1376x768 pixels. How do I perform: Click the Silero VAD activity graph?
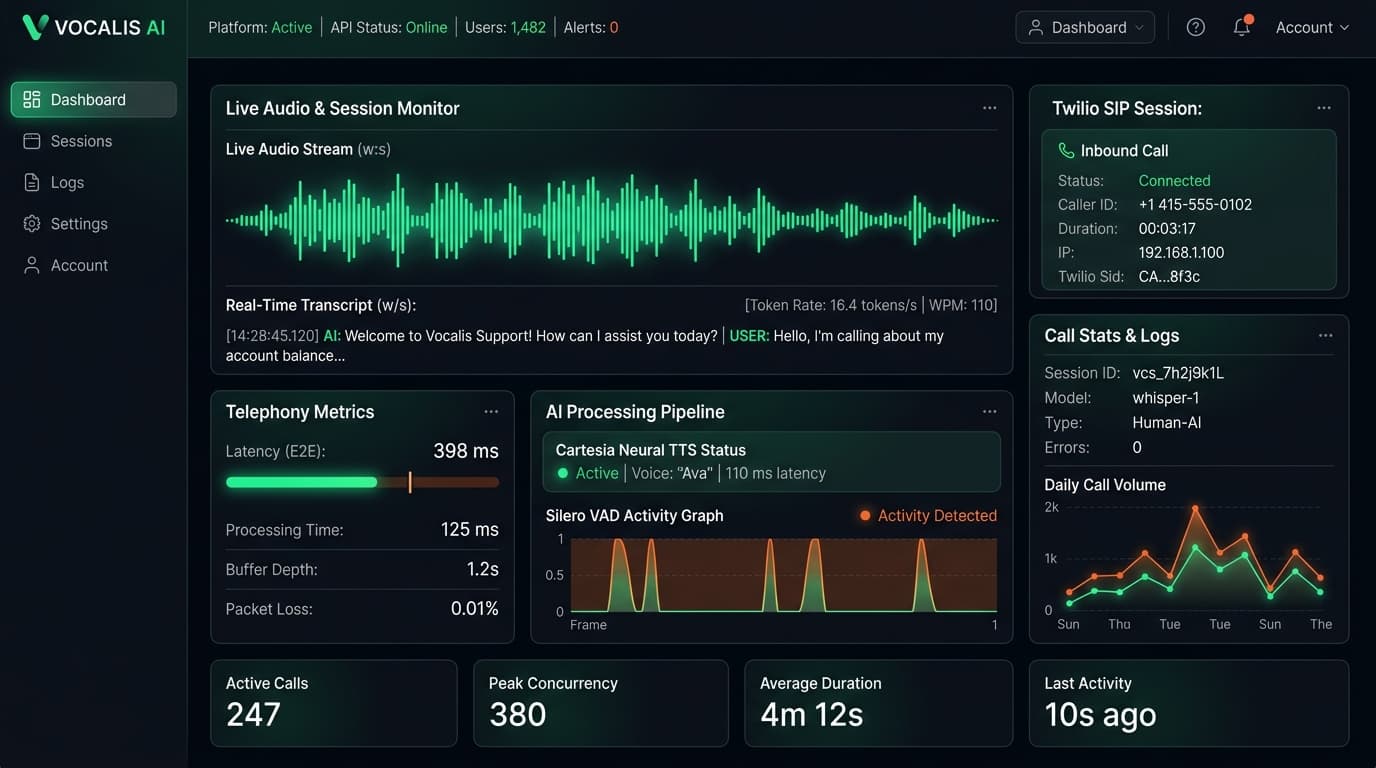click(784, 575)
